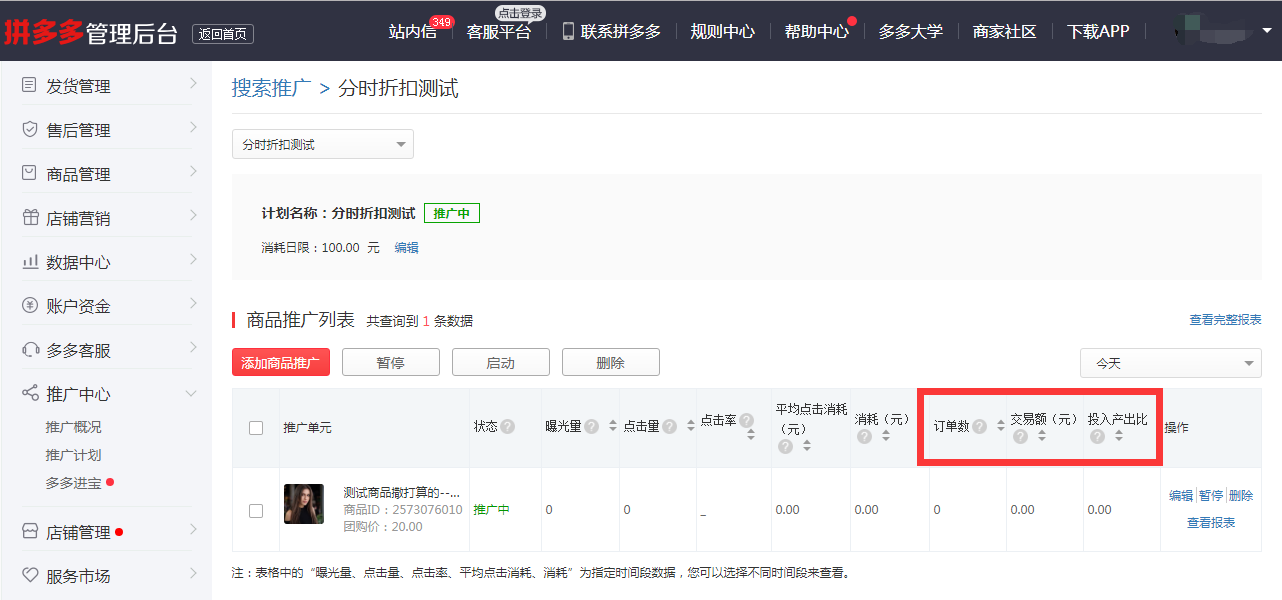Image resolution: width=1282 pixels, height=600 pixels.
Task: Open 多多大学 in the top bar
Action: tap(910, 32)
